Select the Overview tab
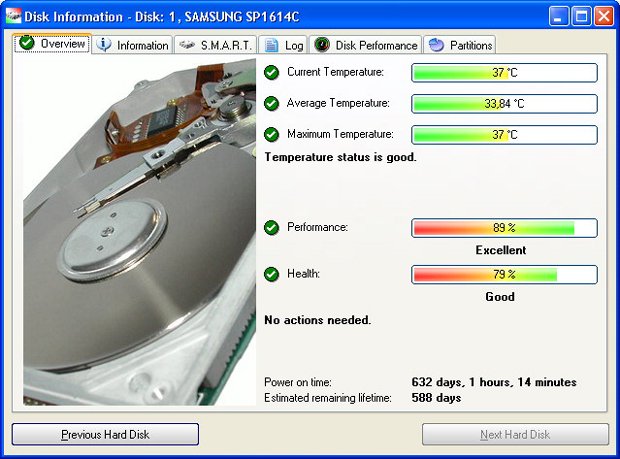Image resolution: width=620 pixels, height=459 pixels. point(54,44)
